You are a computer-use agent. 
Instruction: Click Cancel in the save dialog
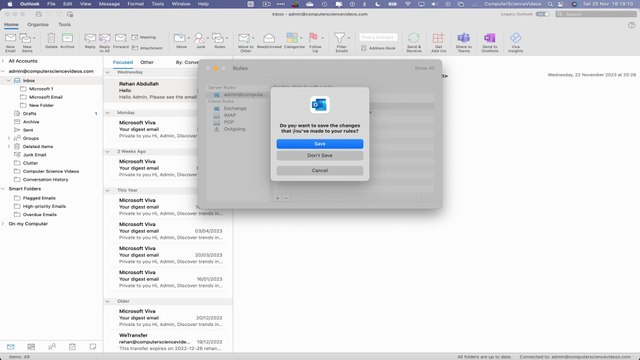(320, 171)
